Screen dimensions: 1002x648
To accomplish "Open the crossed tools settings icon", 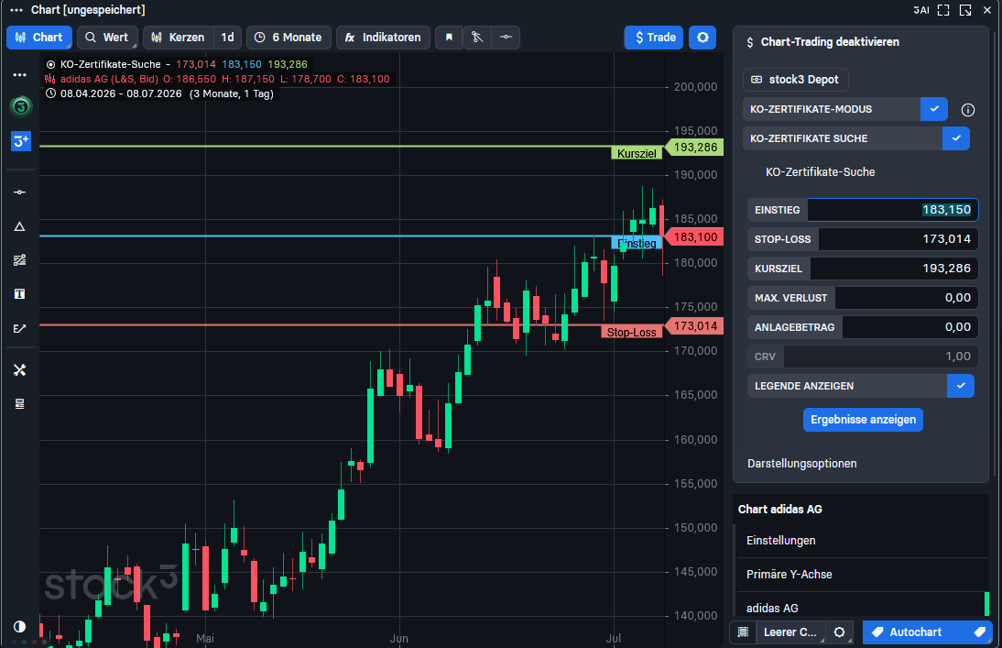I will (x=20, y=370).
